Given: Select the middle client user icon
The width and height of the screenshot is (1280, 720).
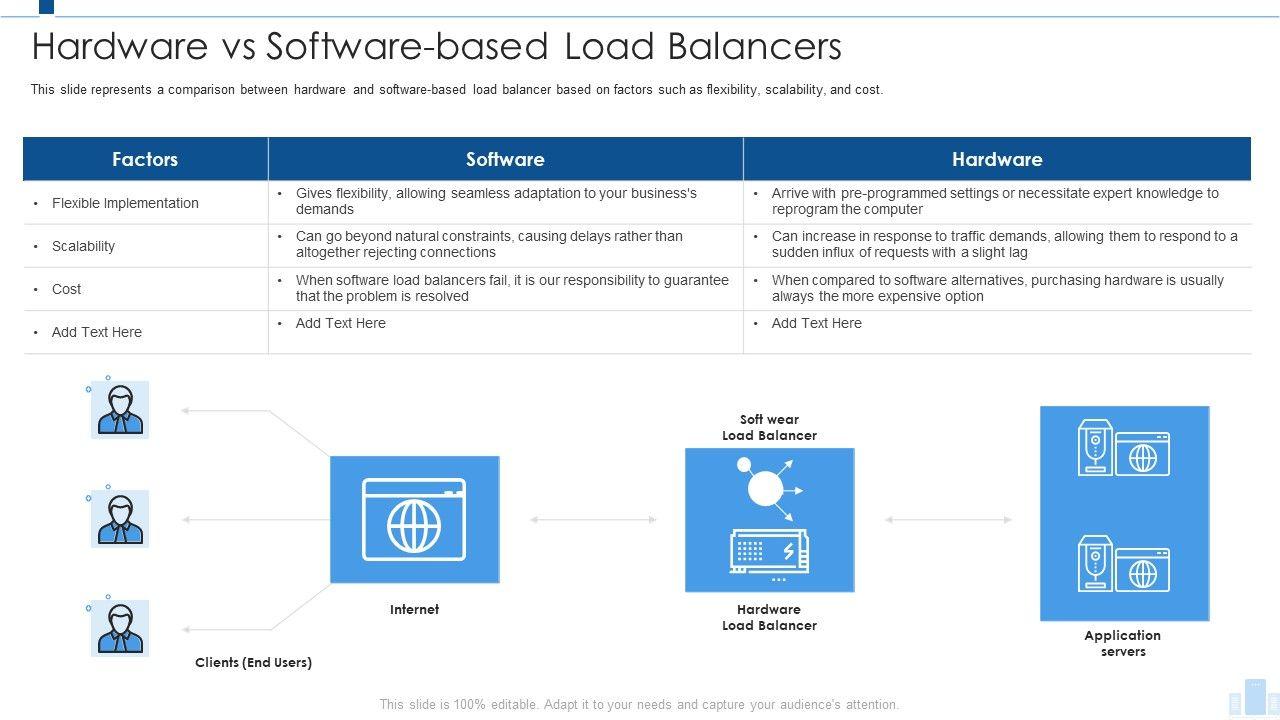Looking at the screenshot, I should click(x=120, y=519).
